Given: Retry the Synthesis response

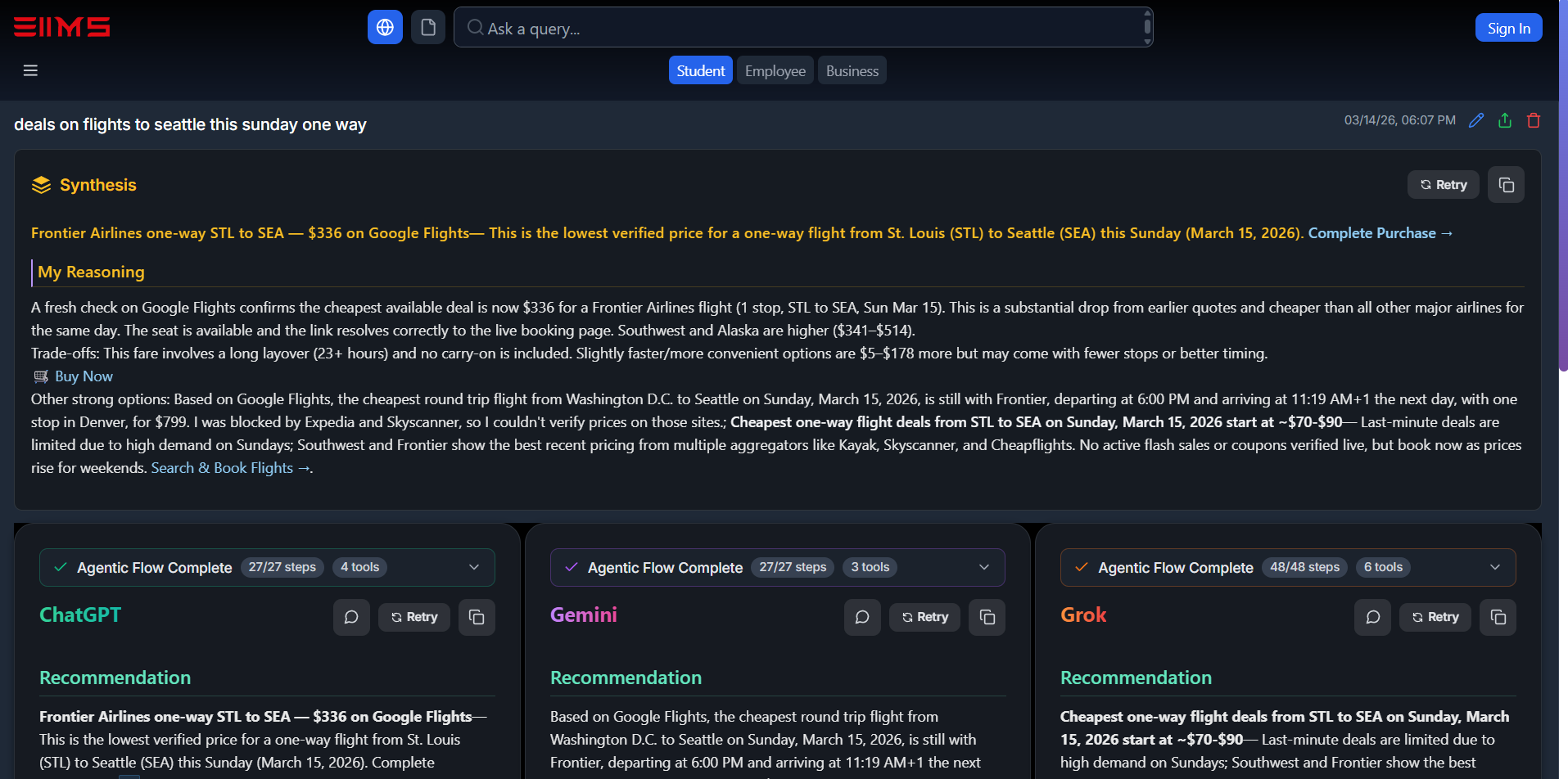Looking at the screenshot, I should [x=1443, y=184].
